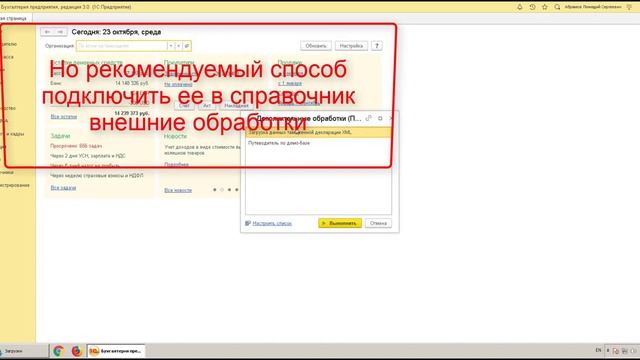The height and width of the screenshot is (360, 640).
Task: Open the search magnifier icon
Action: (x=557, y=7)
